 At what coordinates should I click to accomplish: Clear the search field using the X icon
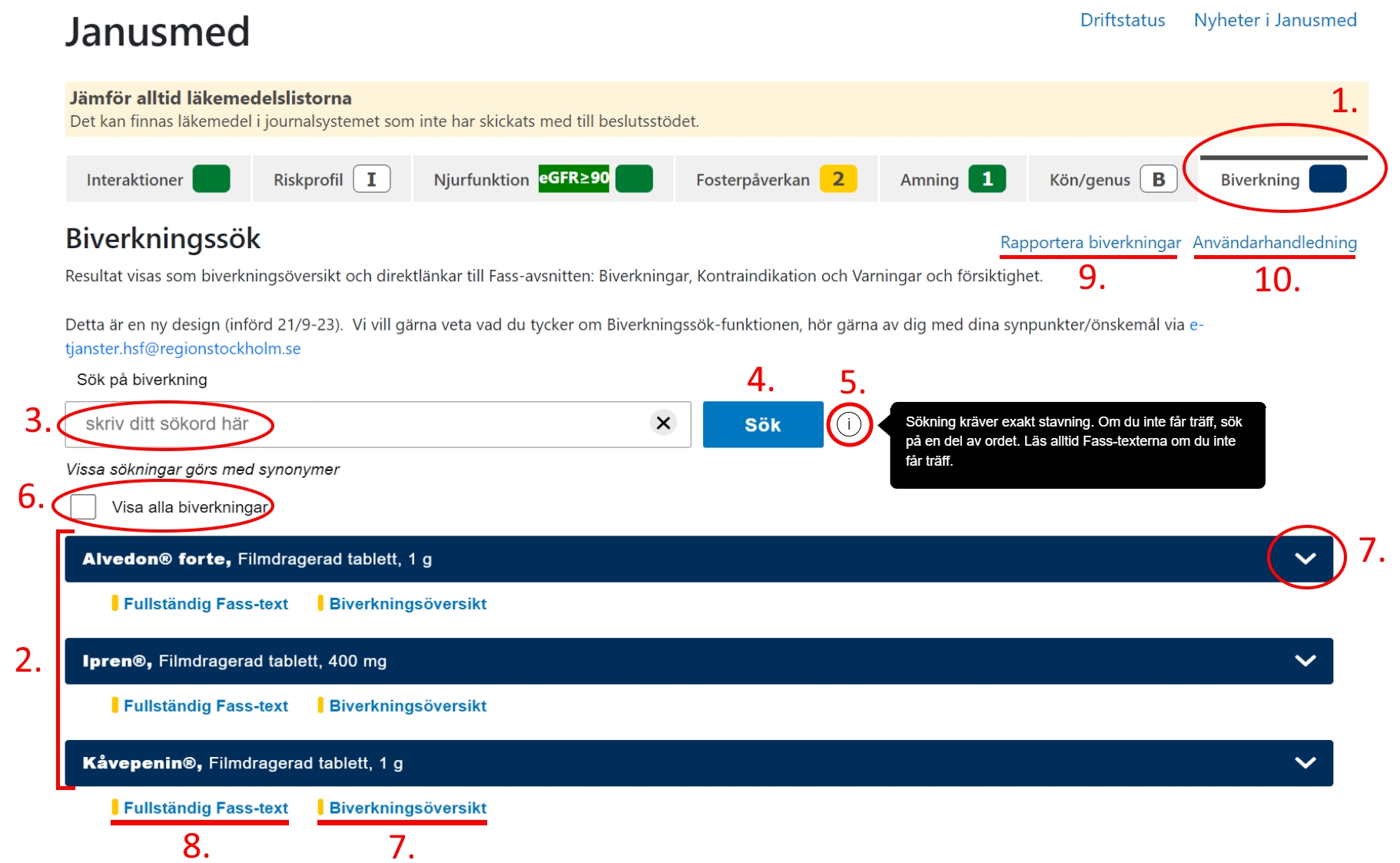click(662, 423)
